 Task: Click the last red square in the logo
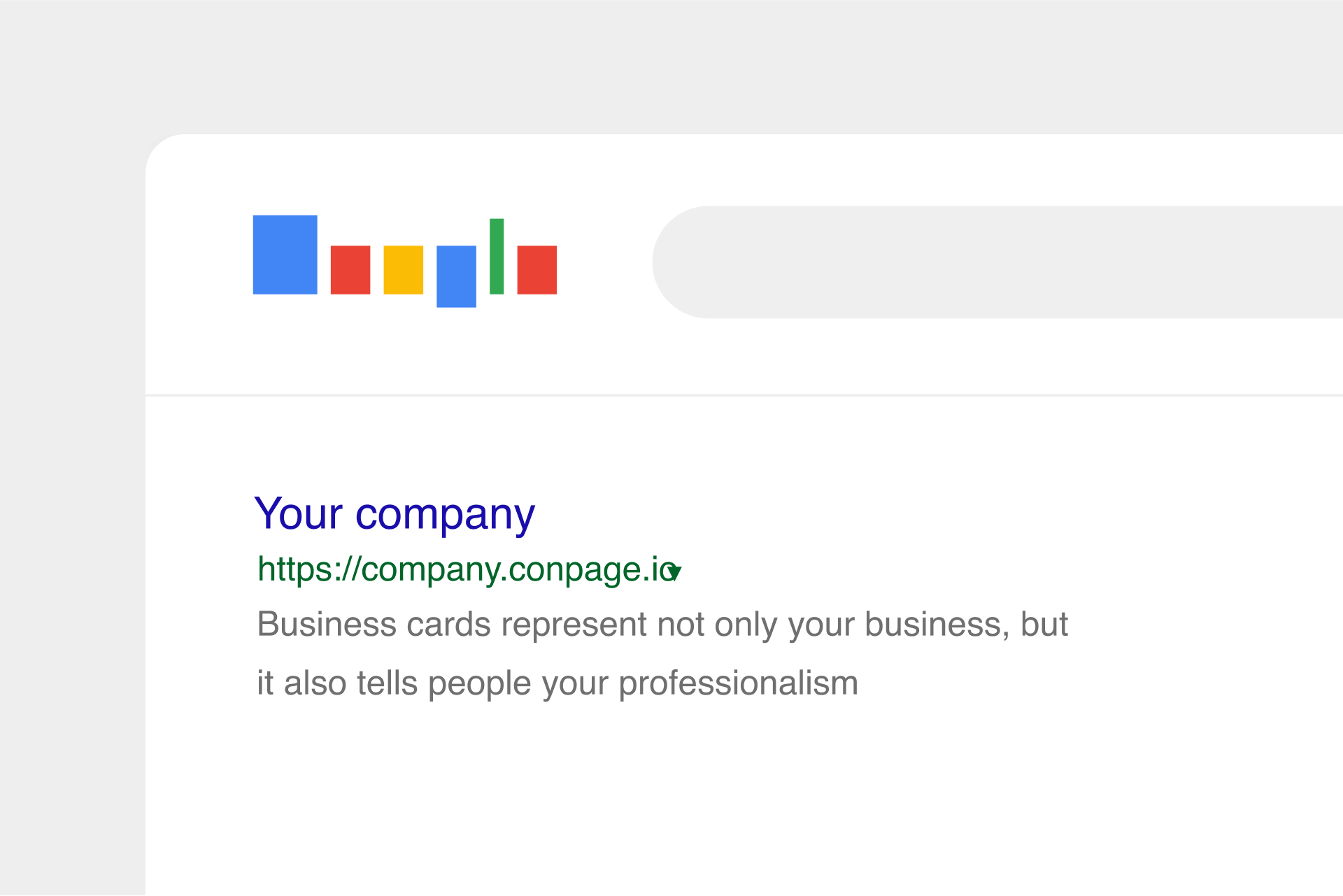[x=537, y=270]
